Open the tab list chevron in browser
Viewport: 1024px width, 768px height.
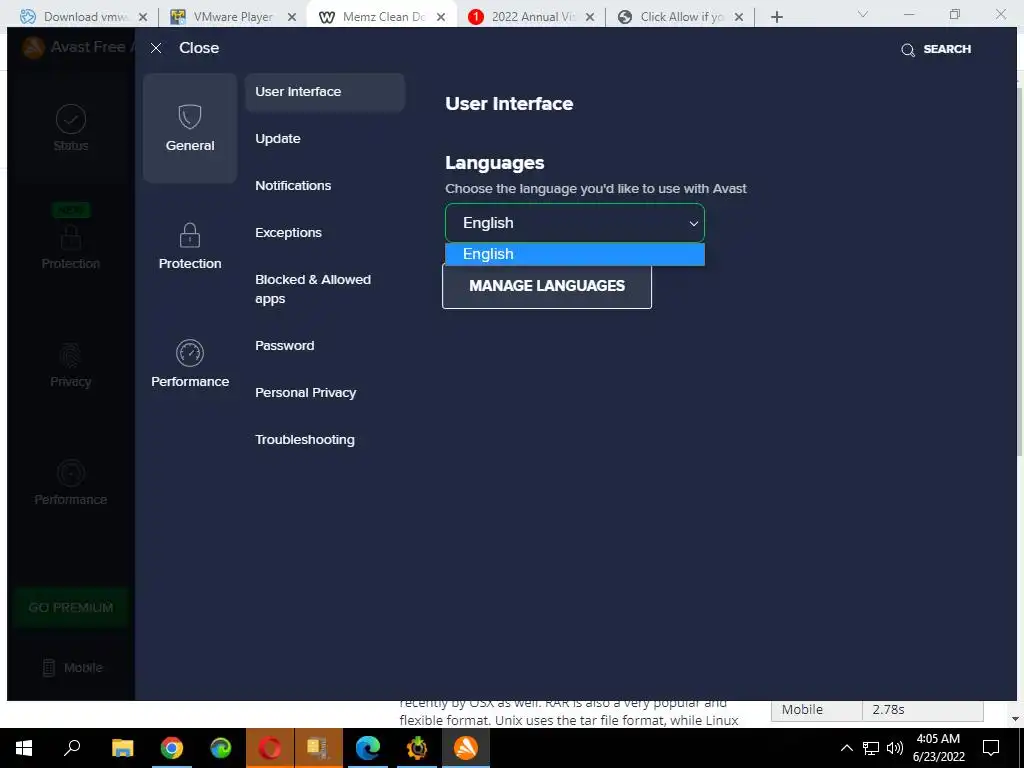(x=863, y=14)
